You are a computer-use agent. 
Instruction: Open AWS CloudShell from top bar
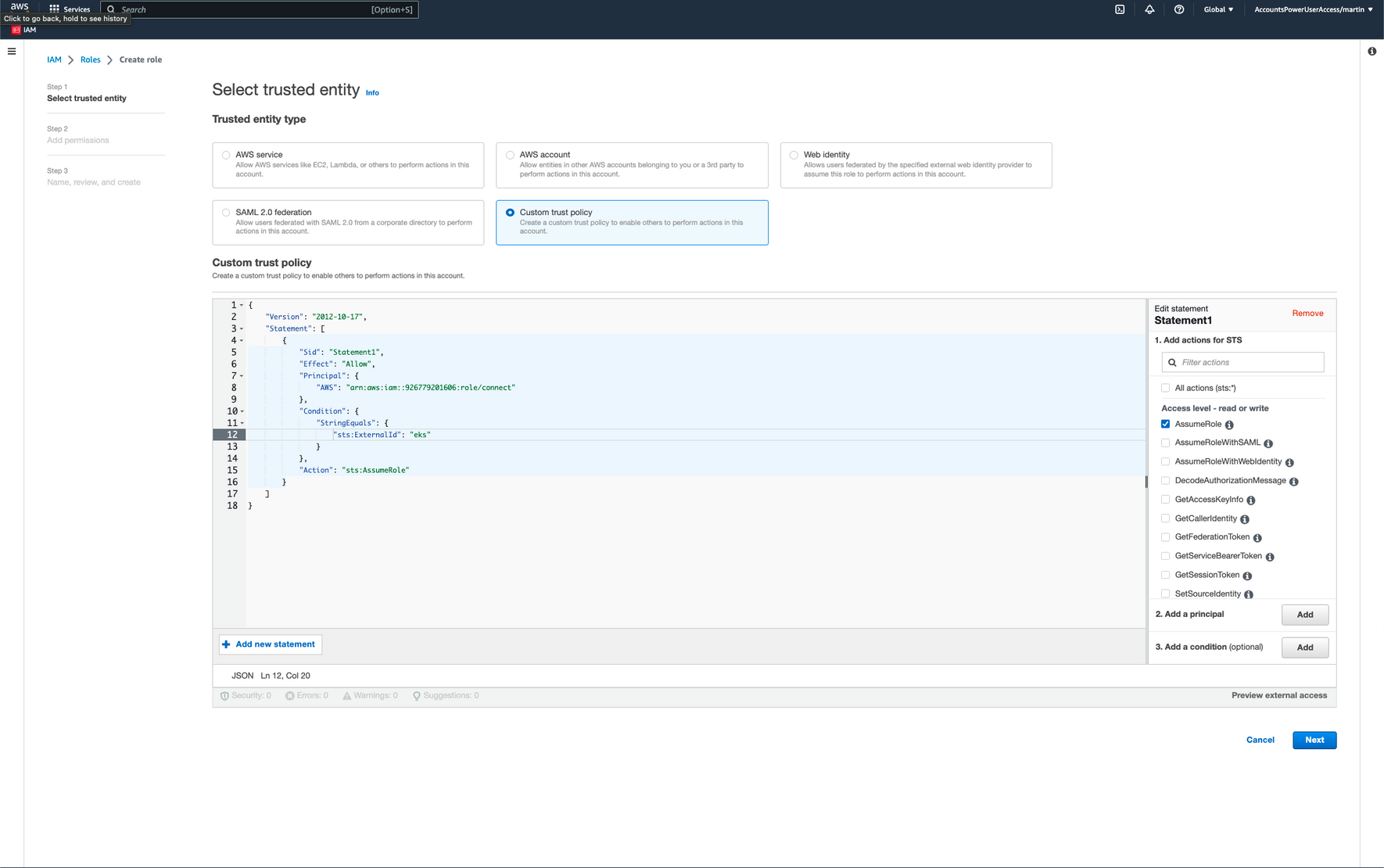(x=1120, y=9)
